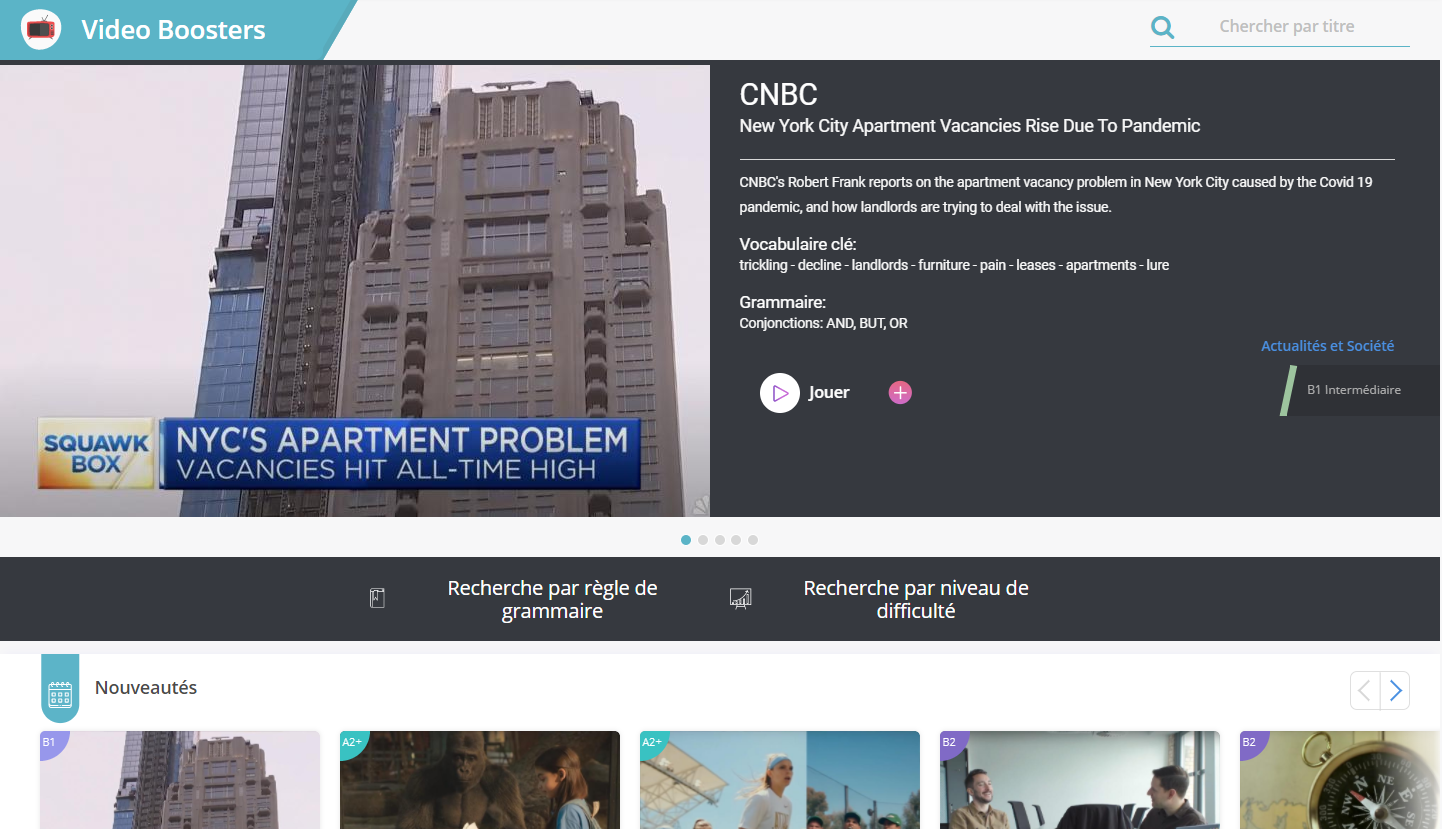
Task: Open the A2+ gorilla video thumbnail
Action: click(x=480, y=780)
